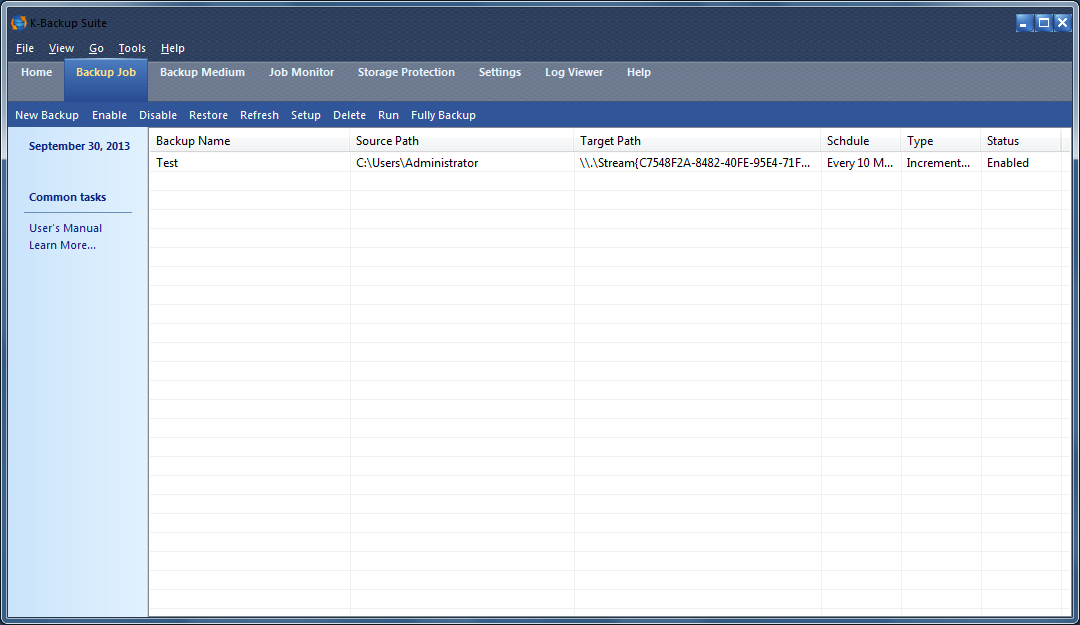Open the Tools menu

coord(132,48)
